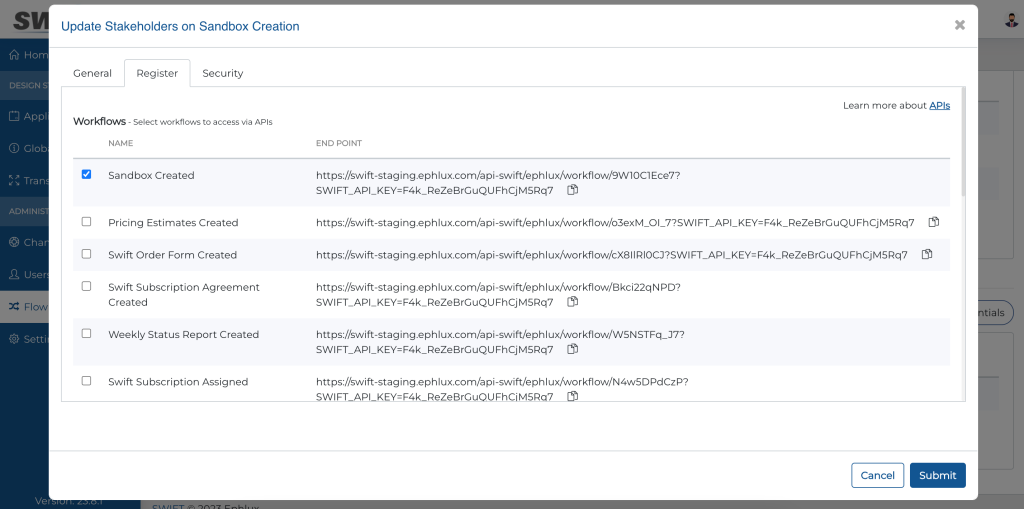Switch to the General tab

(x=92, y=73)
